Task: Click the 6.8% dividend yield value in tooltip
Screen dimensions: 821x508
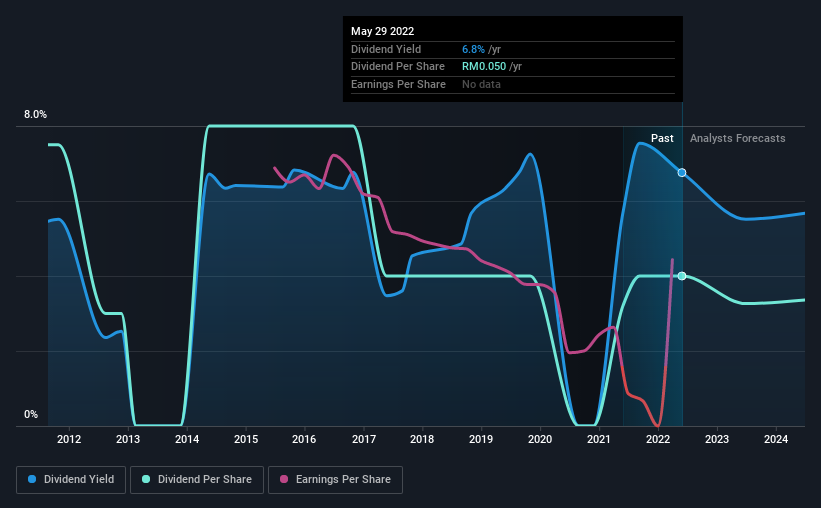Action: click(x=473, y=49)
